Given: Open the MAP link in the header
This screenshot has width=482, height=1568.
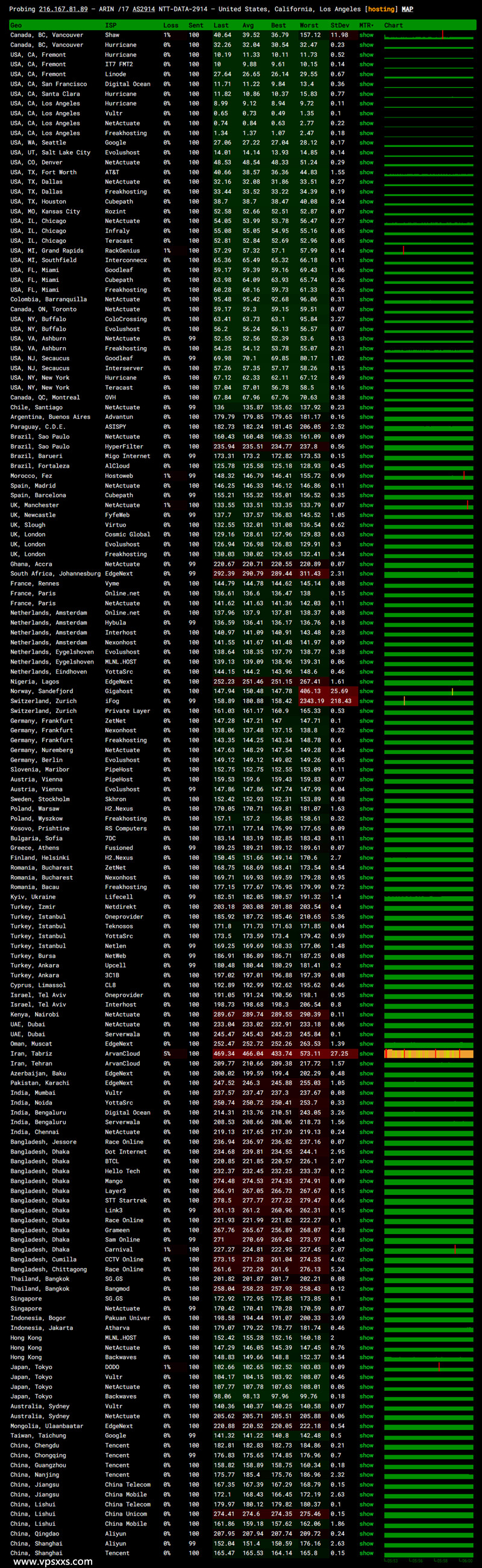Looking at the screenshot, I should (x=407, y=9).
